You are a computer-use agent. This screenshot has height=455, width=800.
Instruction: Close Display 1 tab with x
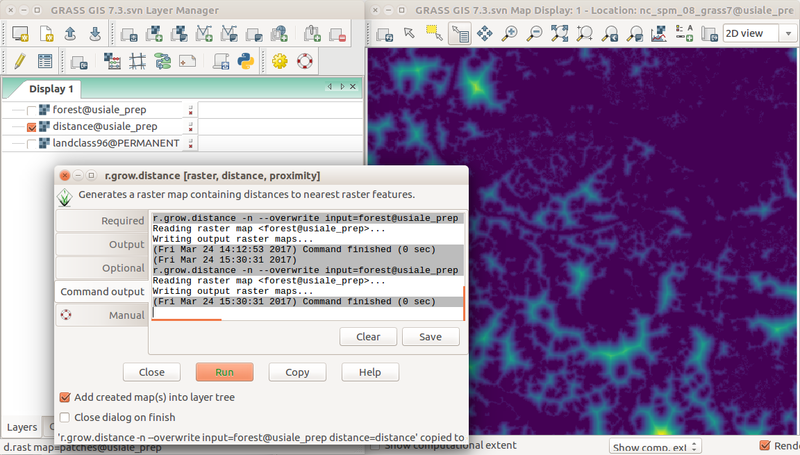(353, 87)
